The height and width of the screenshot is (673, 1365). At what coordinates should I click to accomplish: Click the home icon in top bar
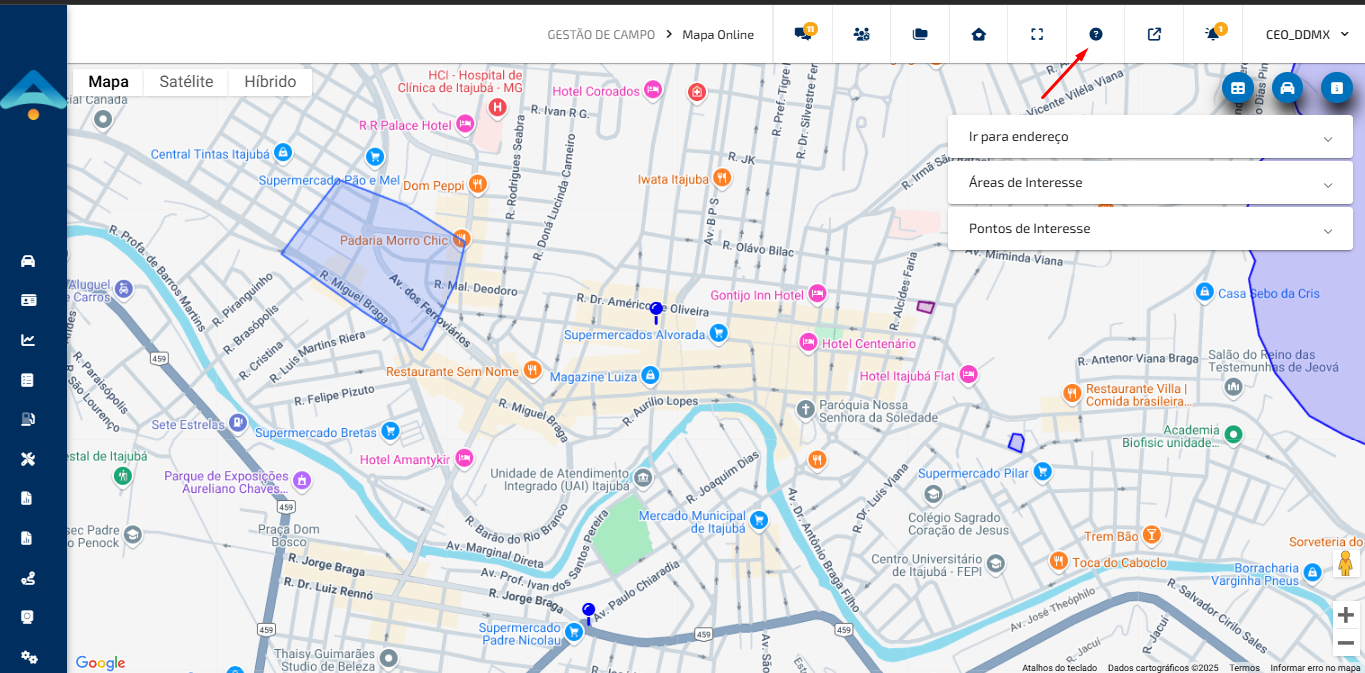click(x=978, y=34)
